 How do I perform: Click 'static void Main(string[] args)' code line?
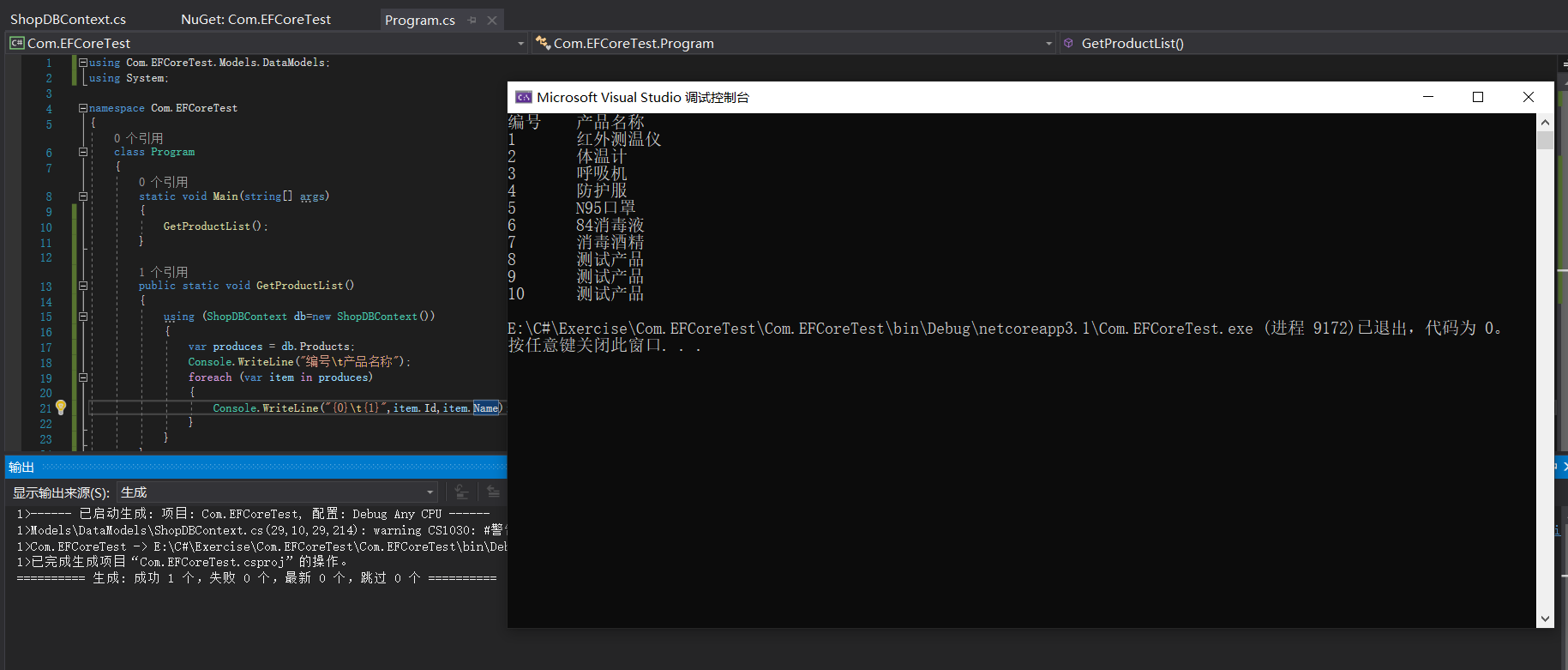click(234, 196)
